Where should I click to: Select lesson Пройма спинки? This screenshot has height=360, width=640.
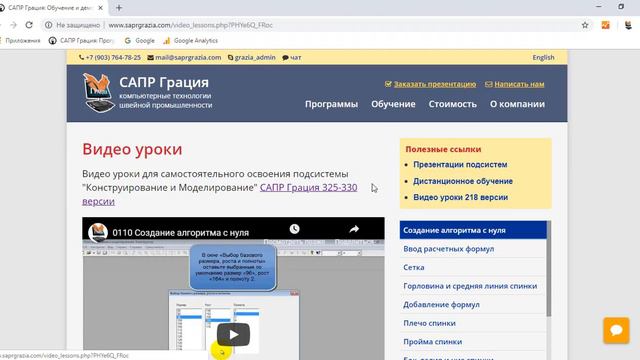(x=473, y=342)
